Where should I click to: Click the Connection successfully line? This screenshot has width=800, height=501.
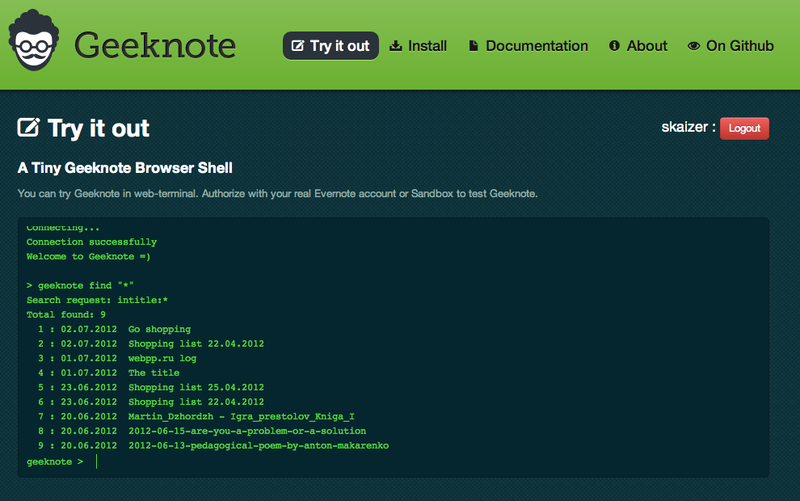pos(91,242)
